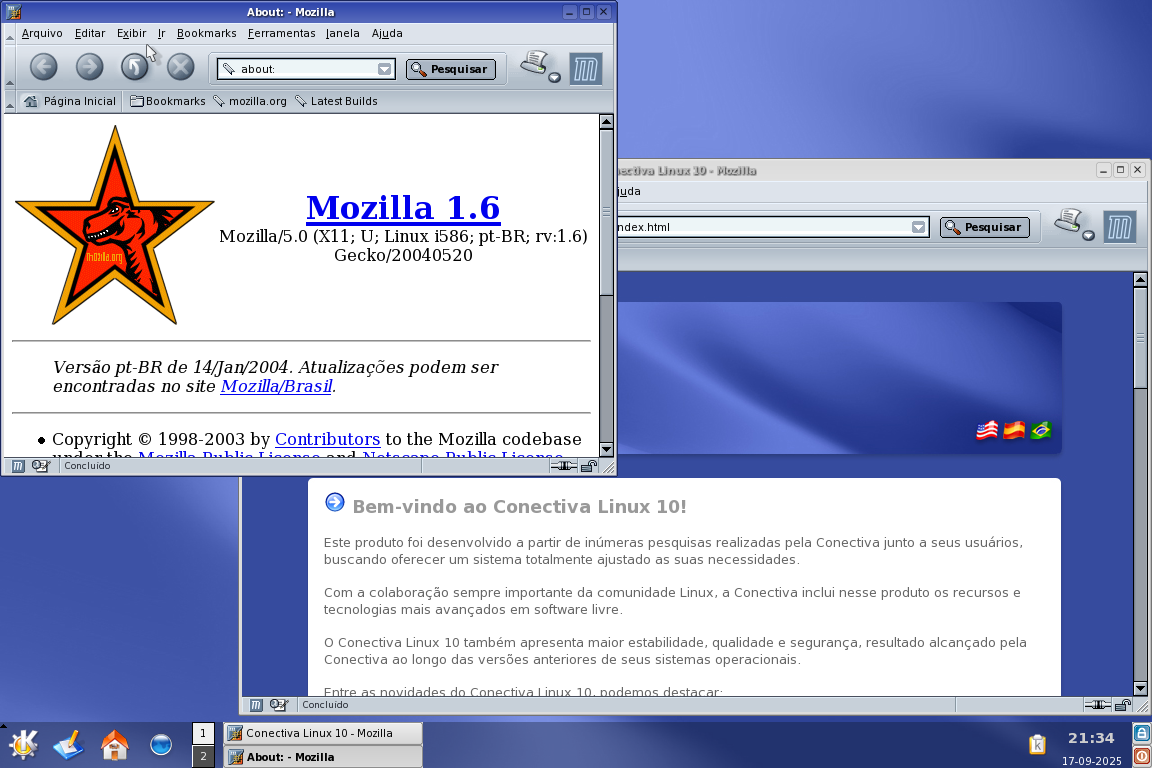1152x768 pixels.
Task: Open the Ferramentas menu
Action: click(281, 33)
